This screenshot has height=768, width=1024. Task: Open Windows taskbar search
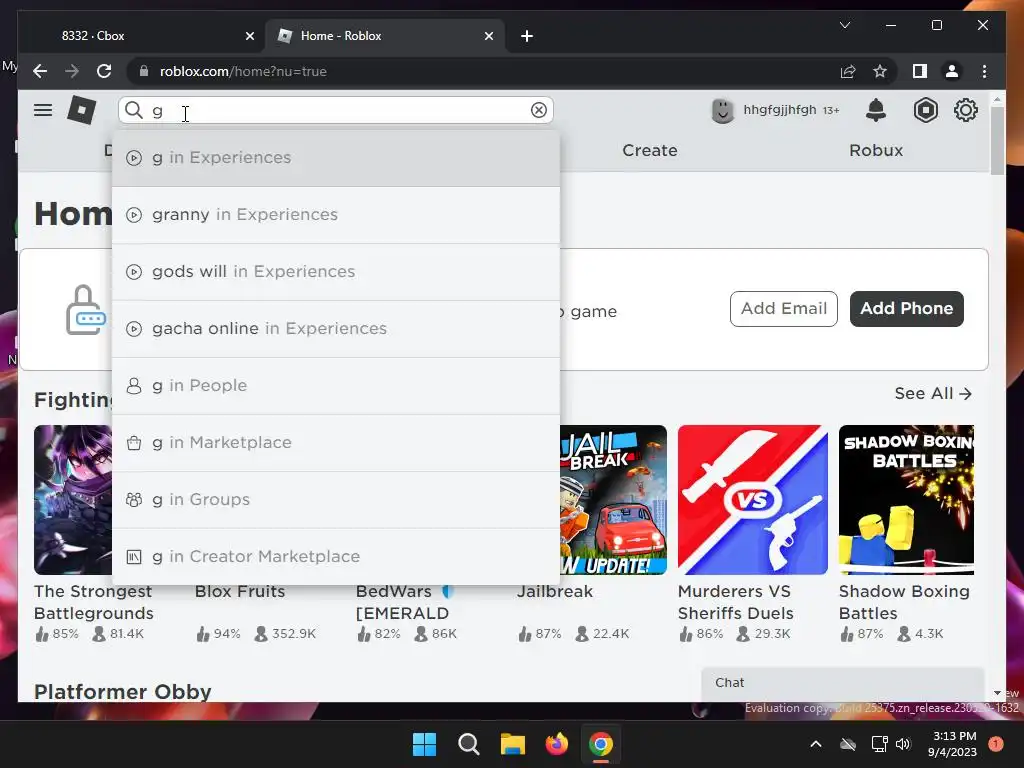468,744
